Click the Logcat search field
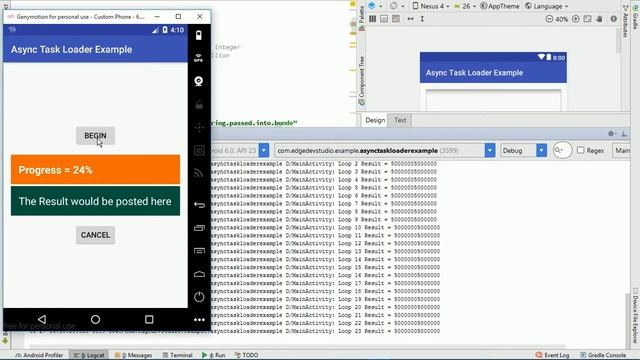The width and height of the screenshot is (640, 360). tap(562, 150)
